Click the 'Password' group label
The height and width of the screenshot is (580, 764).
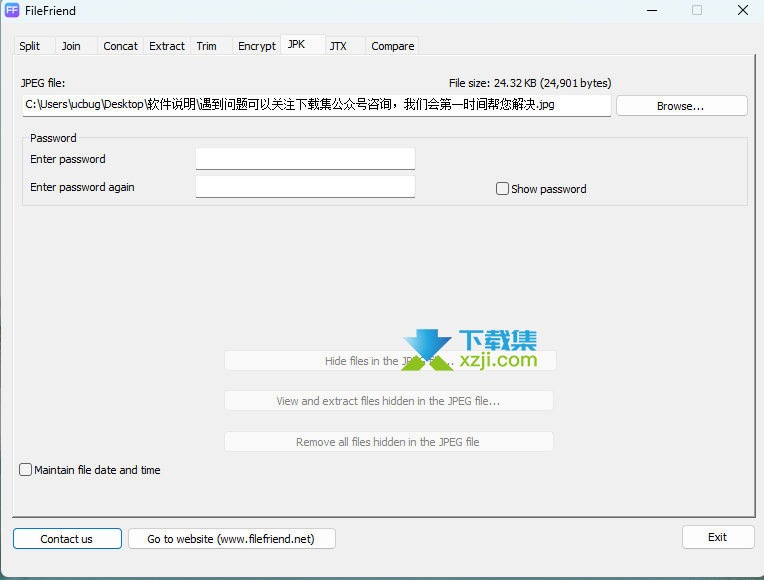click(x=53, y=138)
